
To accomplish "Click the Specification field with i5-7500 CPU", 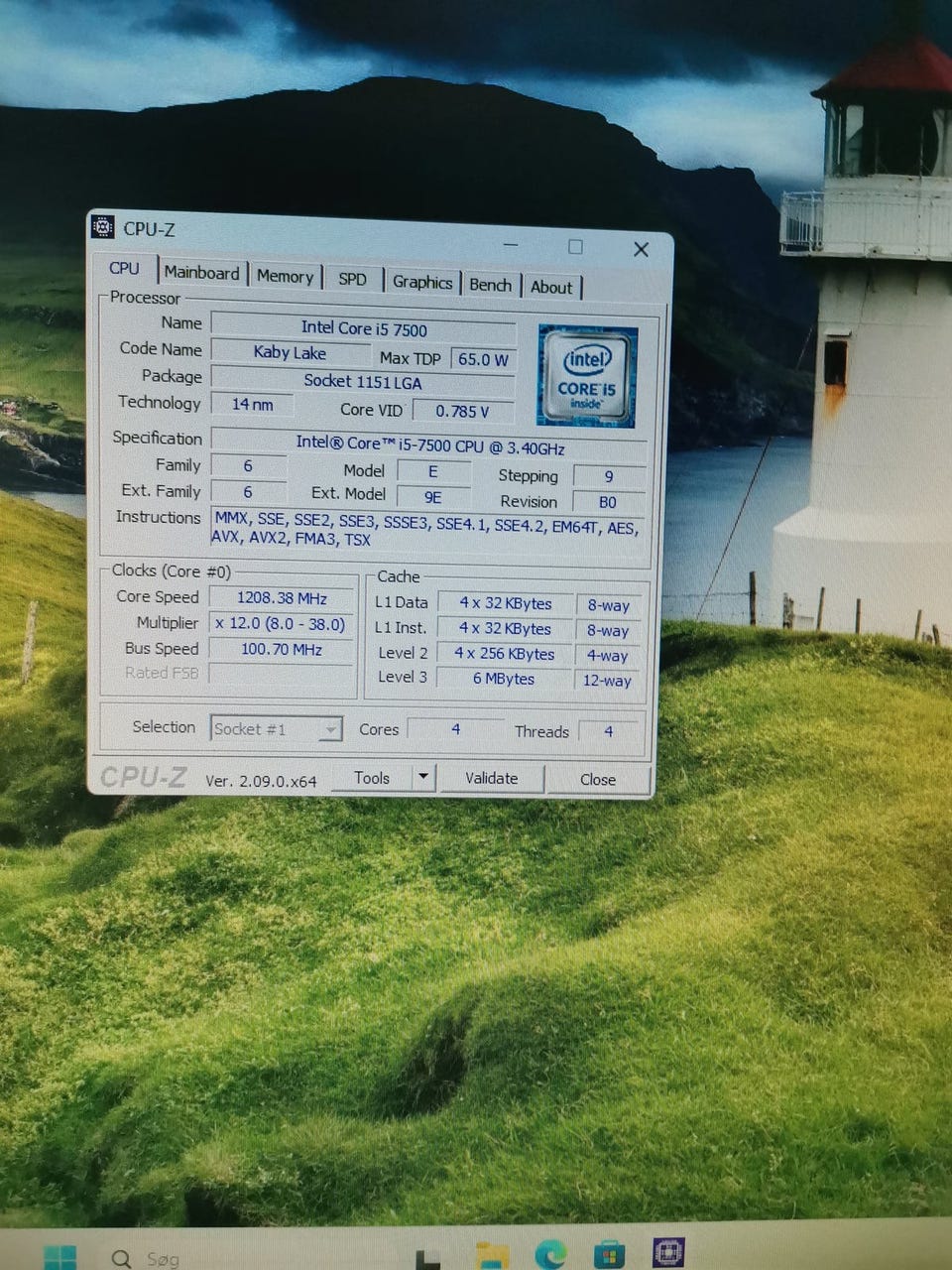I will pyautogui.click(x=430, y=444).
